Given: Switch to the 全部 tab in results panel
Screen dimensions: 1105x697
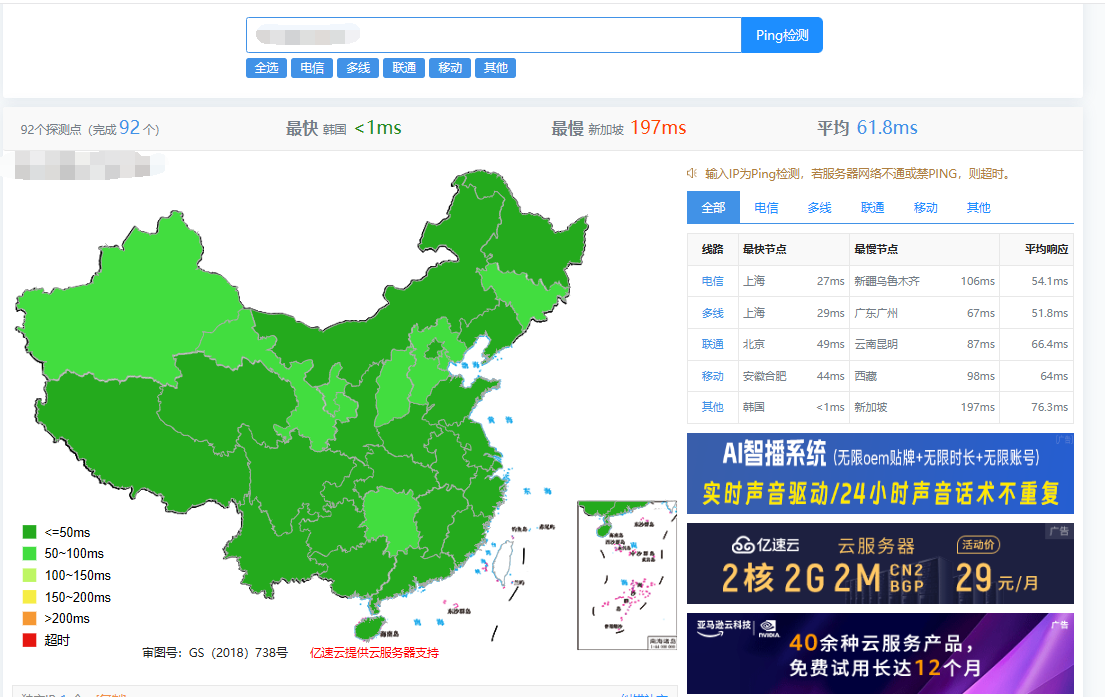Looking at the screenshot, I should point(713,207).
